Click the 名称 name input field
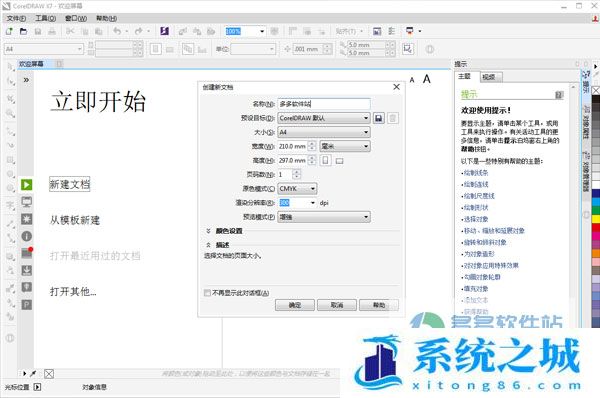This screenshot has height=398, width=600. [x=324, y=104]
